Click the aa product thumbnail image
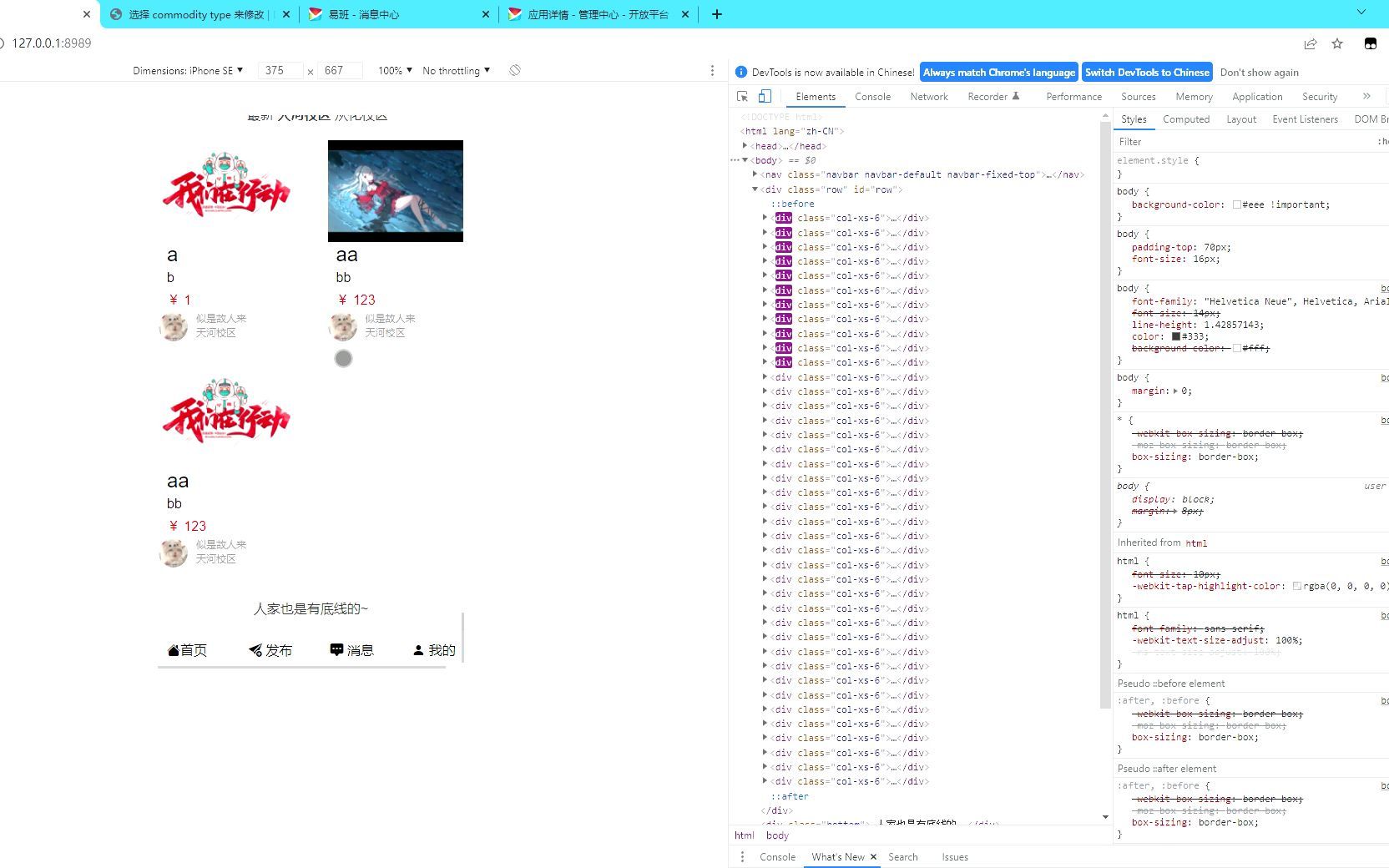Viewport: 1389px width, 868px height. click(395, 190)
